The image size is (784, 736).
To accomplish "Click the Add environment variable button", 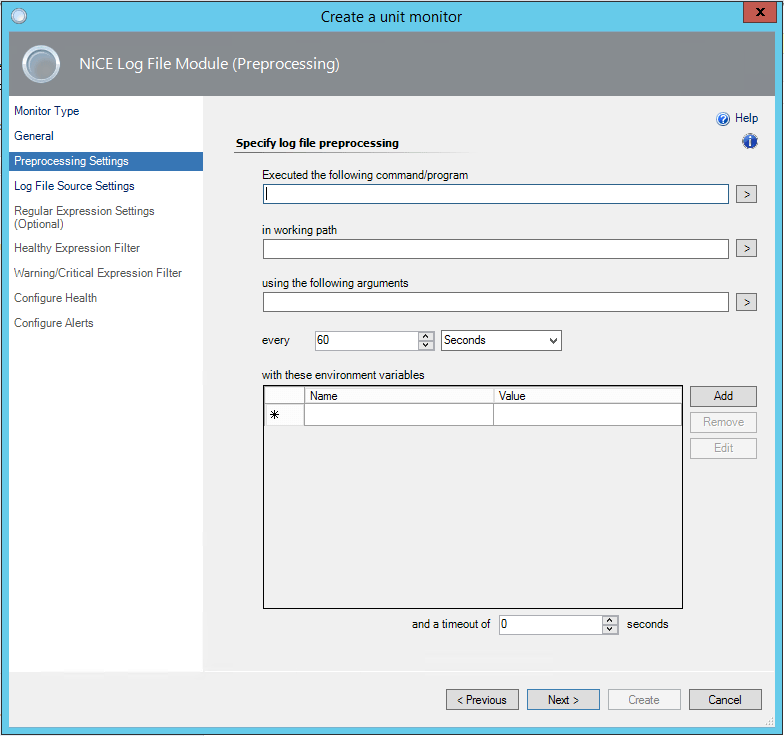I will pos(723,396).
